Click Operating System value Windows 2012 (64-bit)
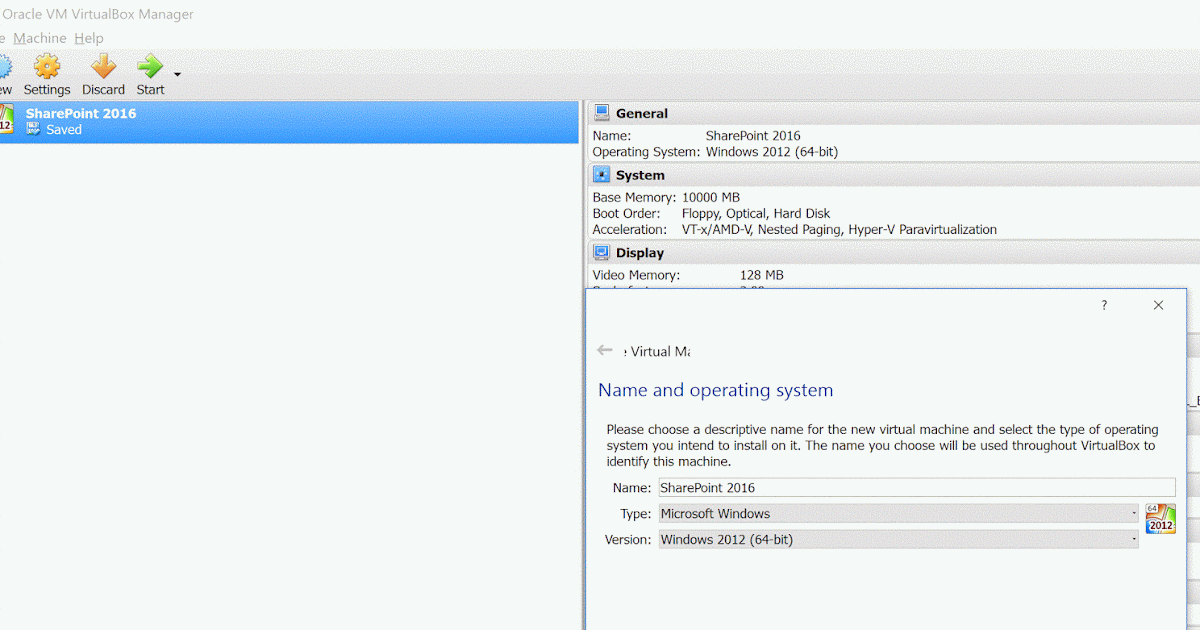Screen dimensions: 1200x630 [x=772, y=152]
